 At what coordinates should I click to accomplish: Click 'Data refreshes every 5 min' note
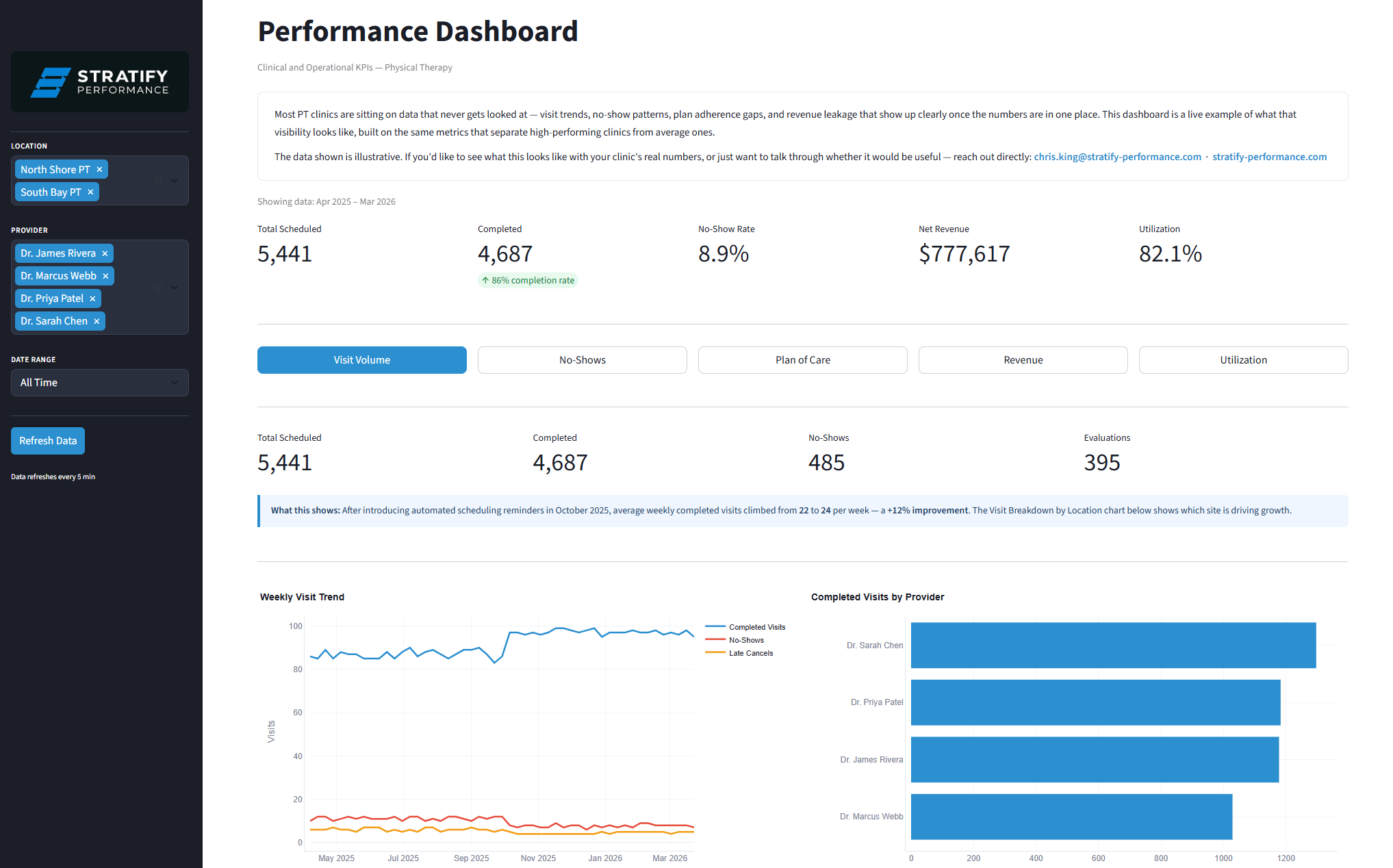click(53, 477)
